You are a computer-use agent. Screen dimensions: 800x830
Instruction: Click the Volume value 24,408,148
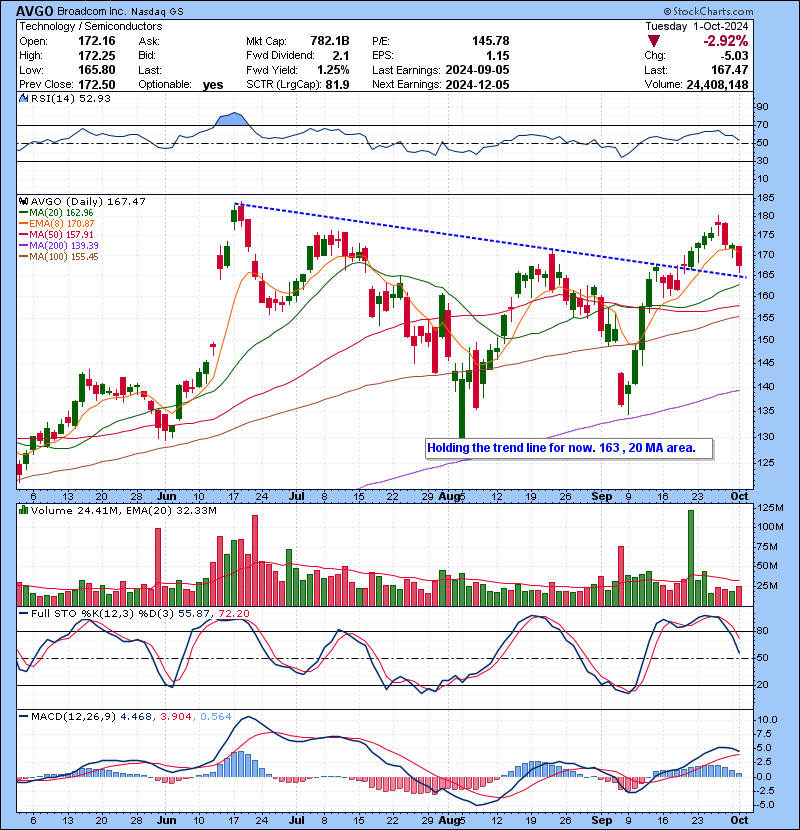pyautogui.click(x=717, y=85)
